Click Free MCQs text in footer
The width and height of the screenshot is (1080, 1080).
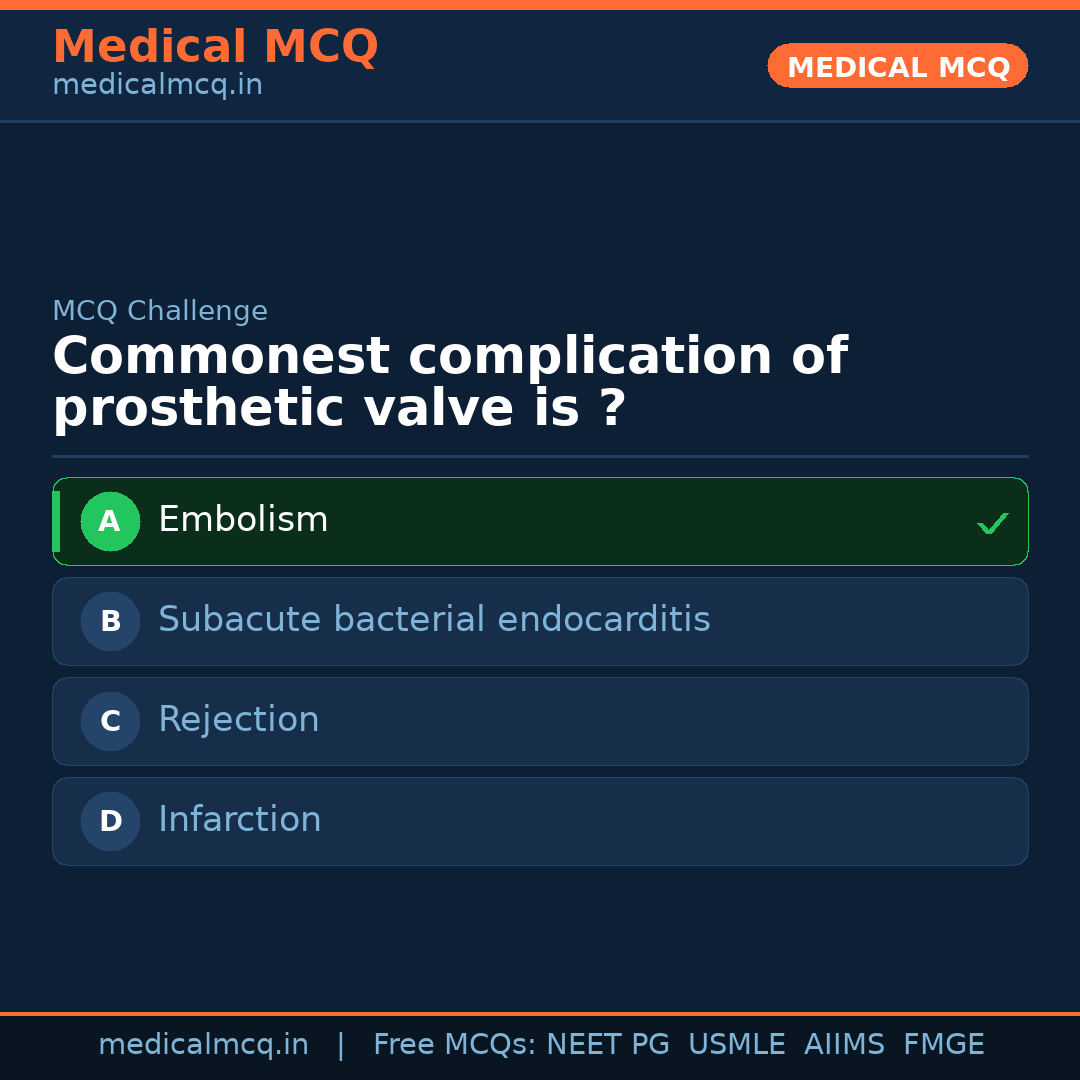pos(454,1045)
